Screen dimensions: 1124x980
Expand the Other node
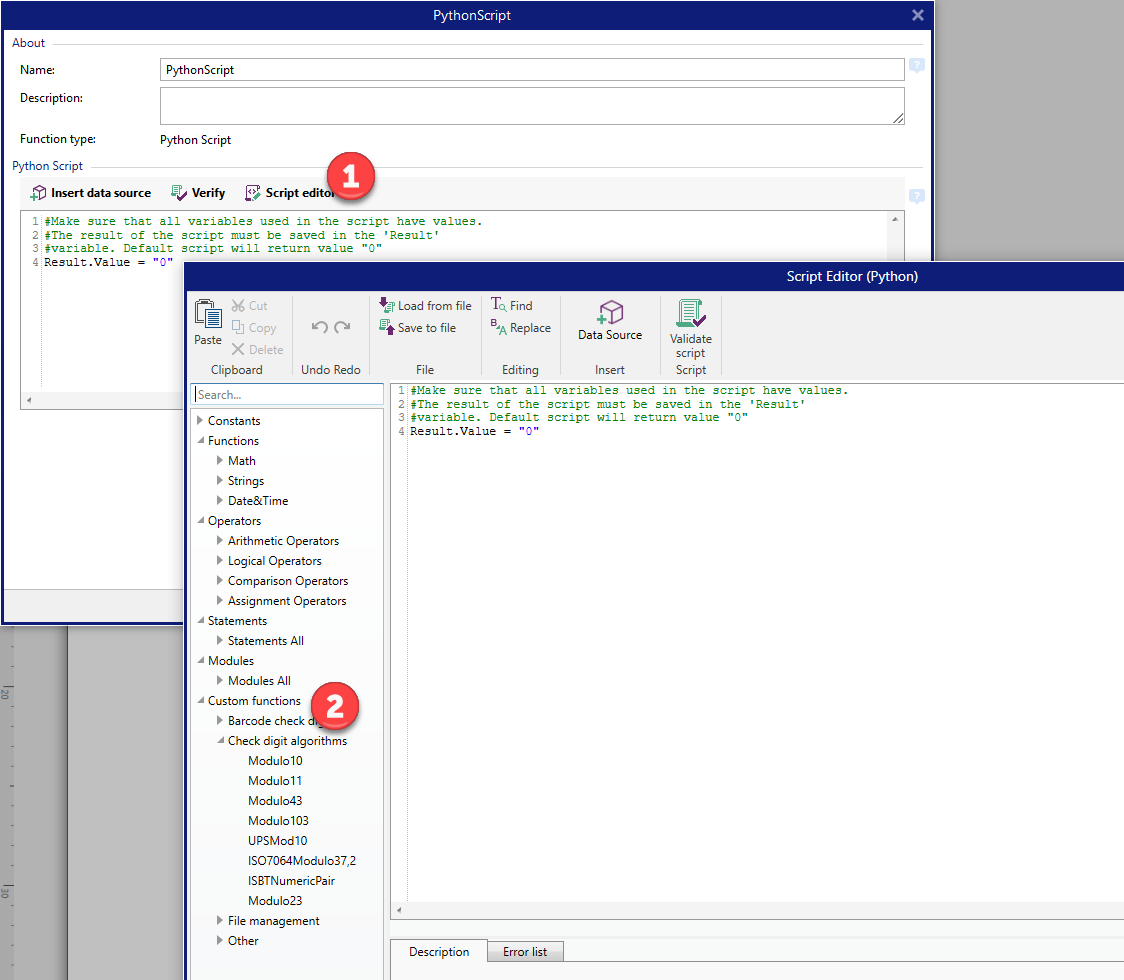pyautogui.click(x=220, y=941)
